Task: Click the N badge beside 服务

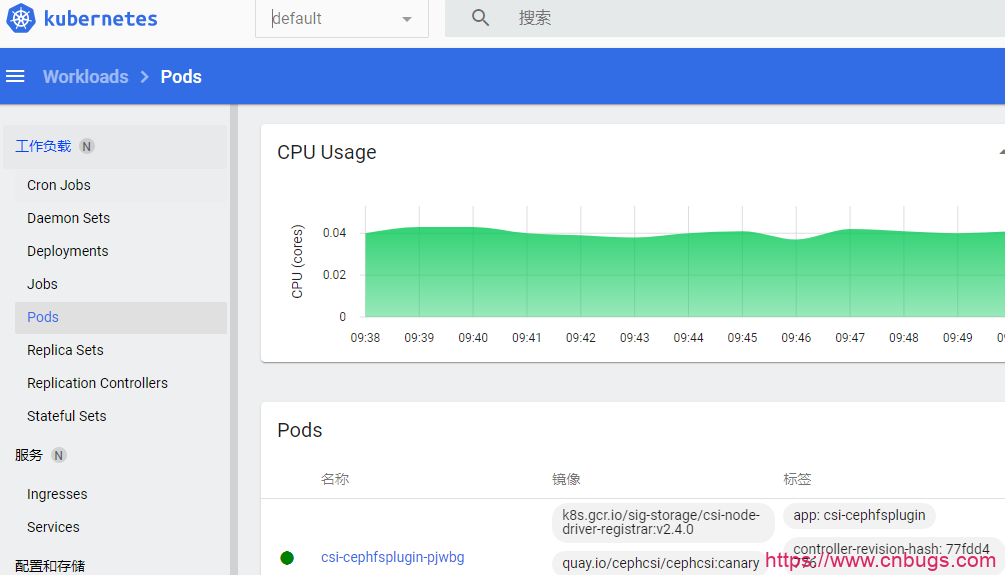Action: (x=59, y=456)
